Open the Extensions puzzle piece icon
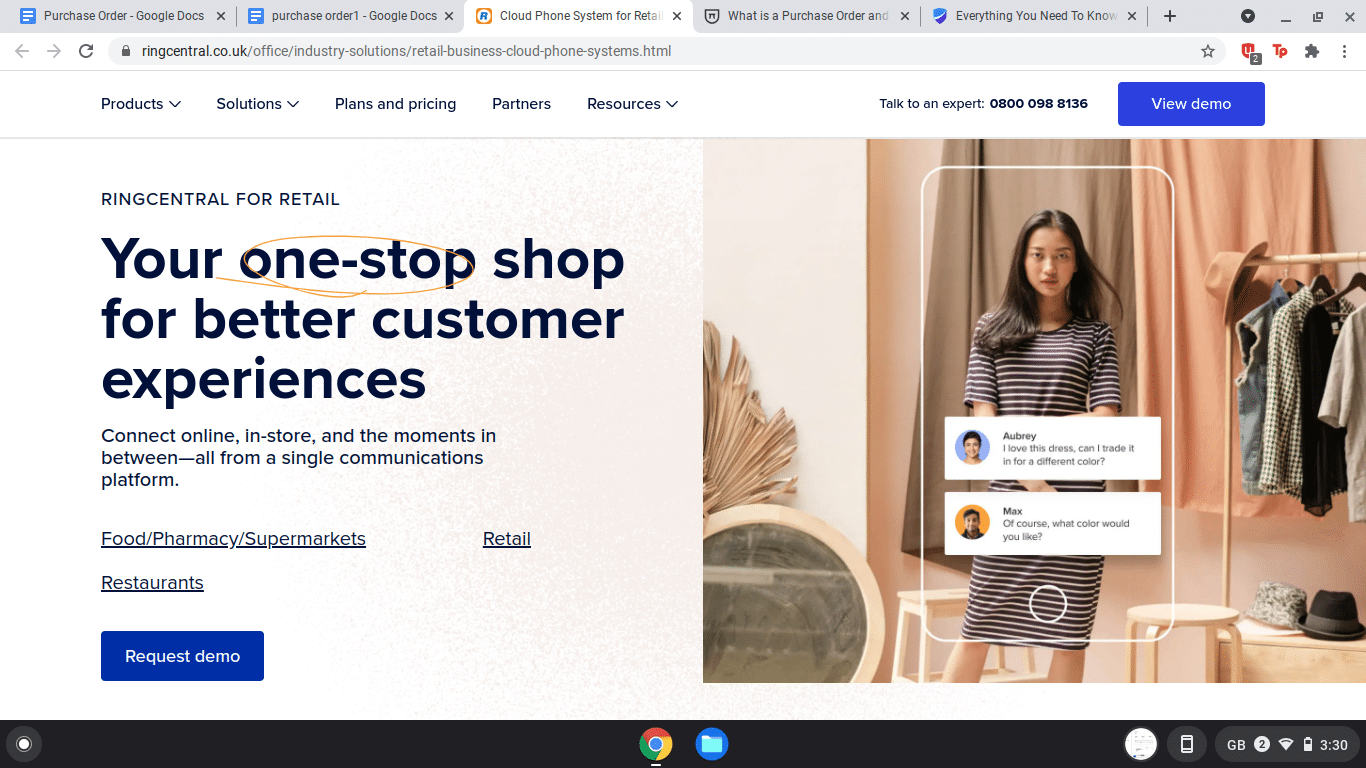This screenshot has width=1366, height=768. (1312, 51)
